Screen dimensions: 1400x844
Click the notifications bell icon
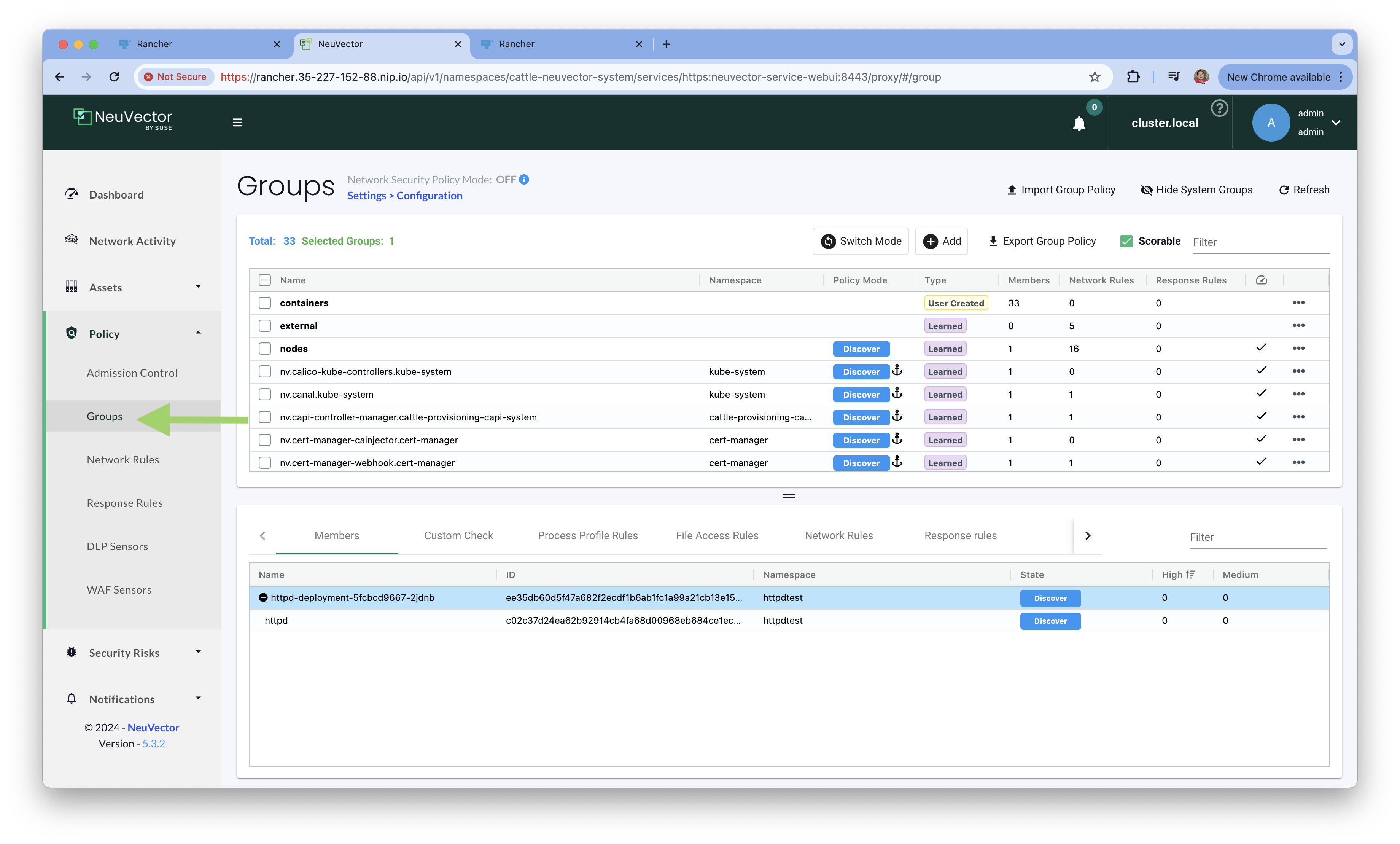point(1079,123)
